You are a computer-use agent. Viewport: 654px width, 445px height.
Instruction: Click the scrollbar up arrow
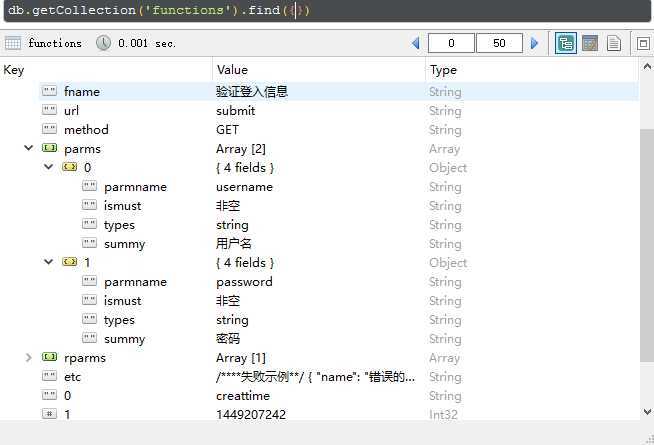click(x=647, y=66)
